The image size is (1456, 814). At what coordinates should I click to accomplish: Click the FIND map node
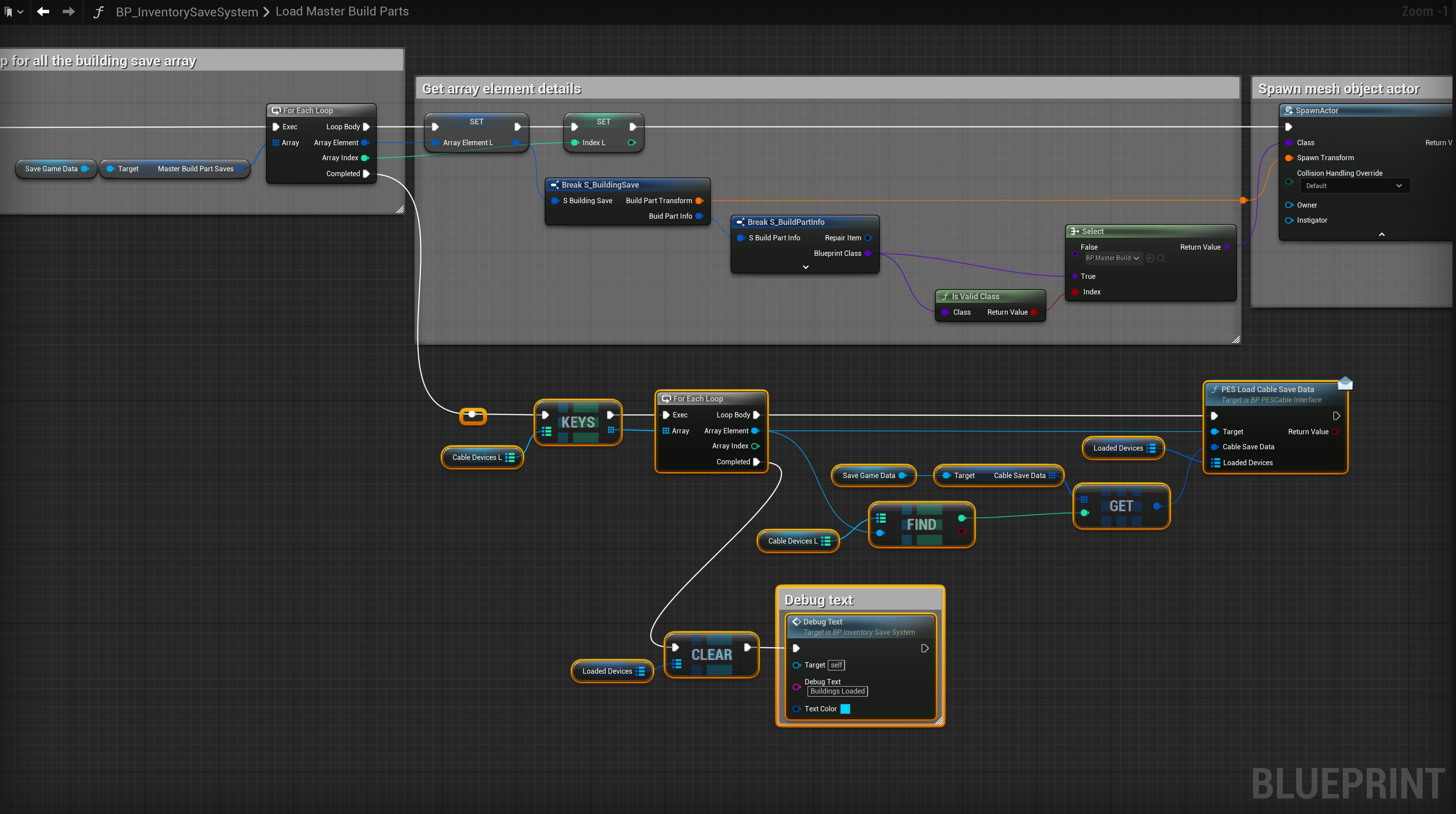coord(921,525)
